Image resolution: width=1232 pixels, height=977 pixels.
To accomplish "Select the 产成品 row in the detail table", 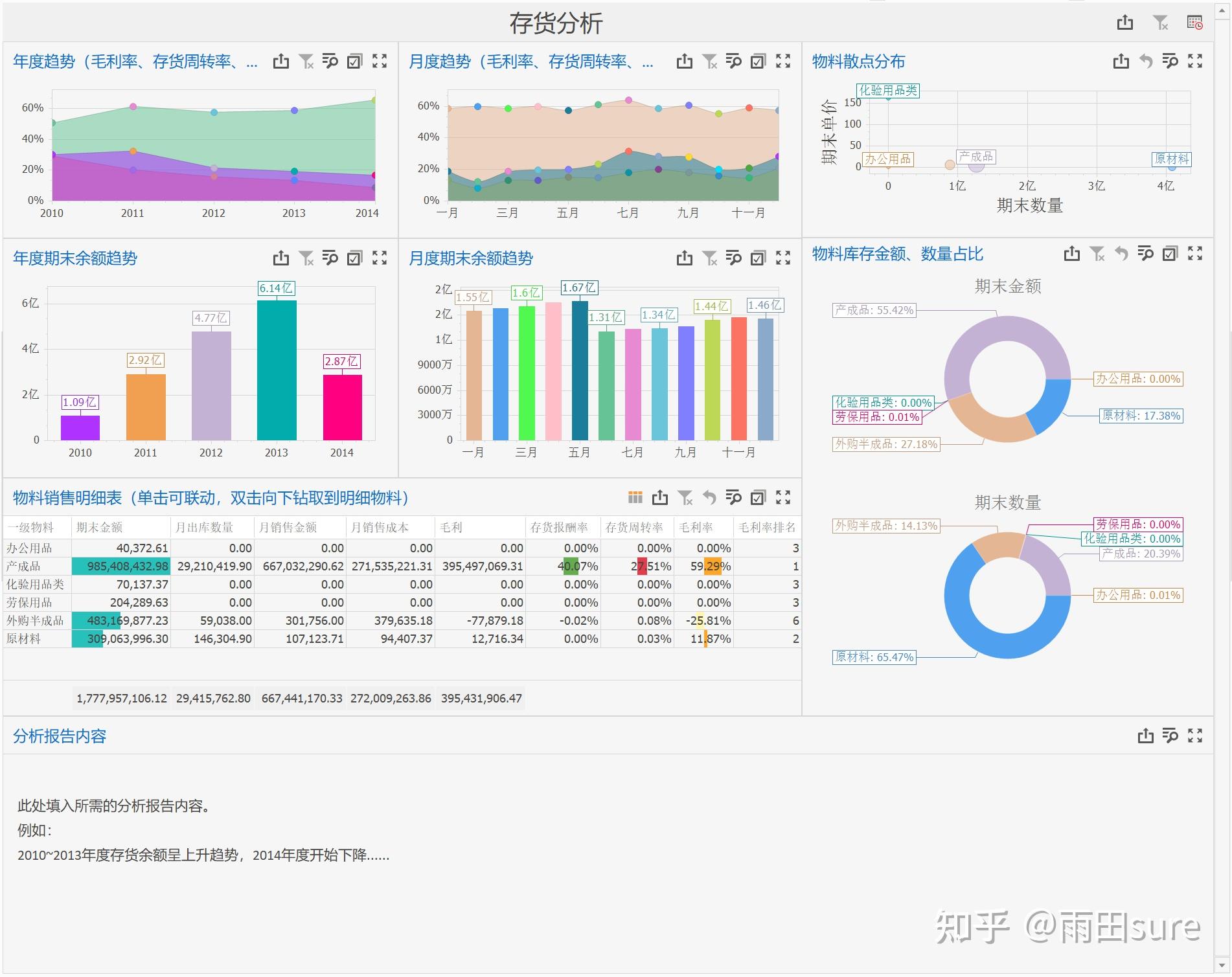I will 402,567.
